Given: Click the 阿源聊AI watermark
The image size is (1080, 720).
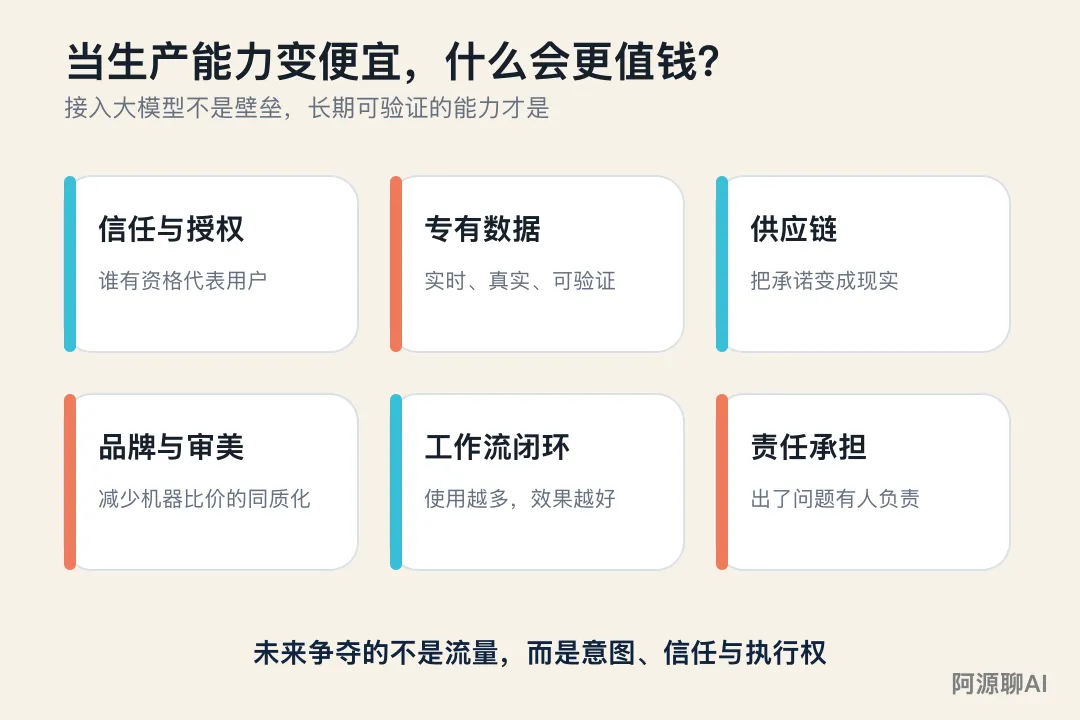Looking at the screenshot, I should click(x=999, y=684).
